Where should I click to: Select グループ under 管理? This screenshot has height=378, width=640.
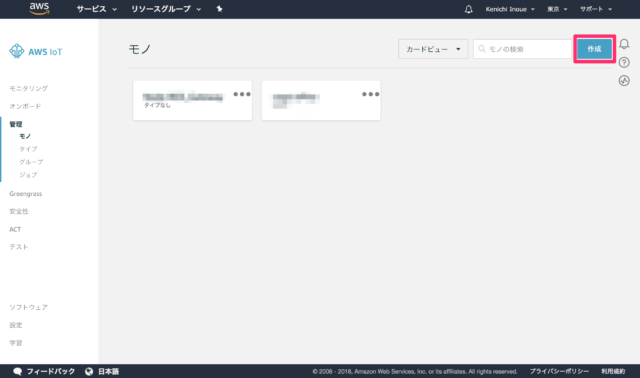(x=31, y=162)
